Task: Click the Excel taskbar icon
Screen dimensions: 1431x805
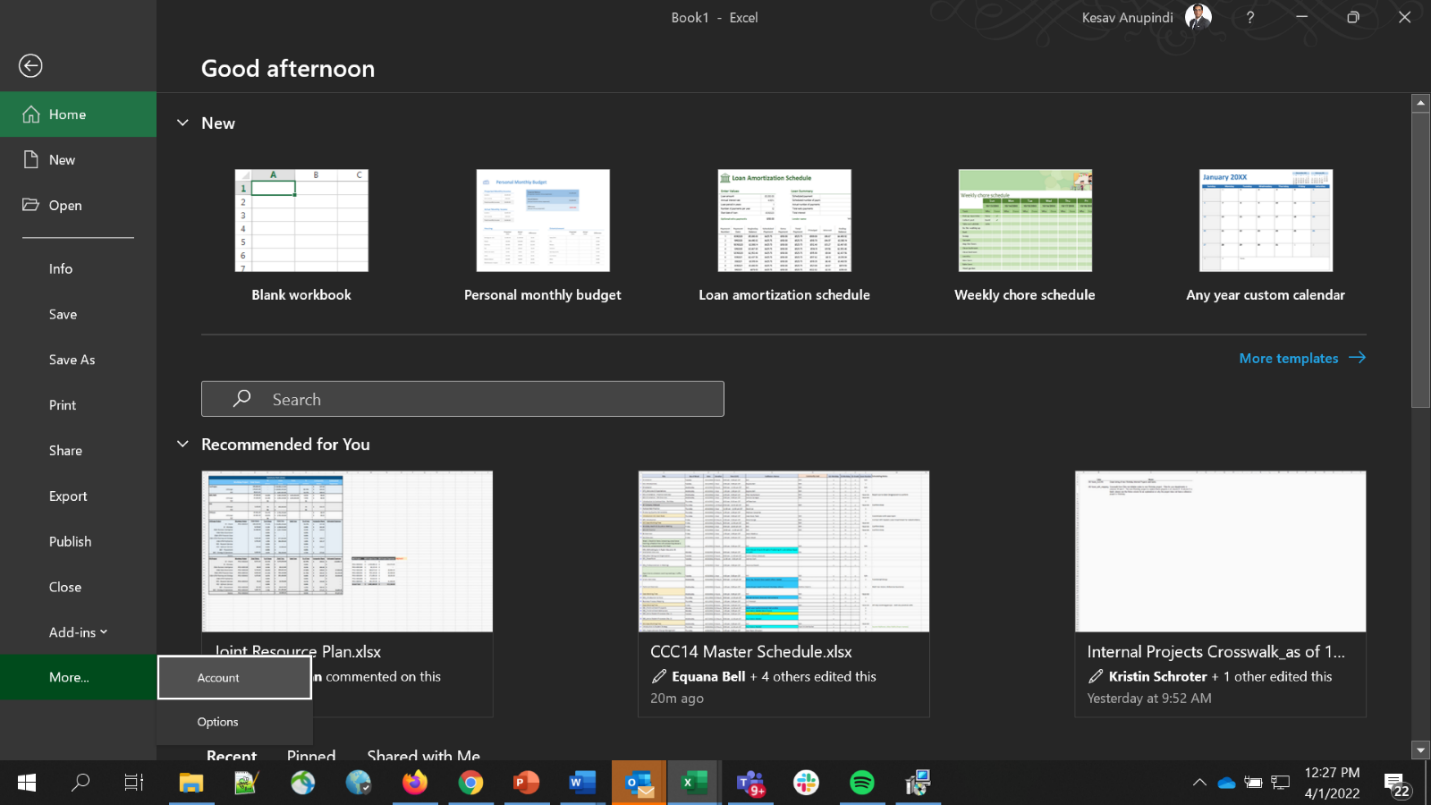Action: tap(694, 783)
